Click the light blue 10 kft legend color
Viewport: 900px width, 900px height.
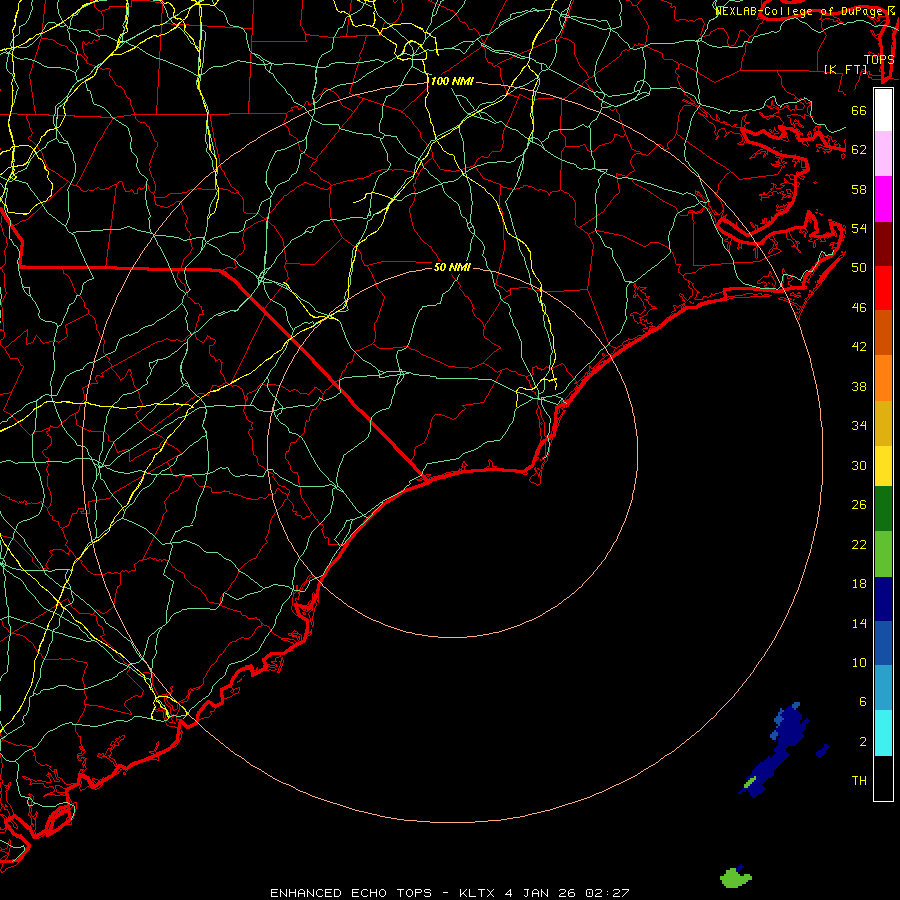pyautogui.click(x=883, y=688)
